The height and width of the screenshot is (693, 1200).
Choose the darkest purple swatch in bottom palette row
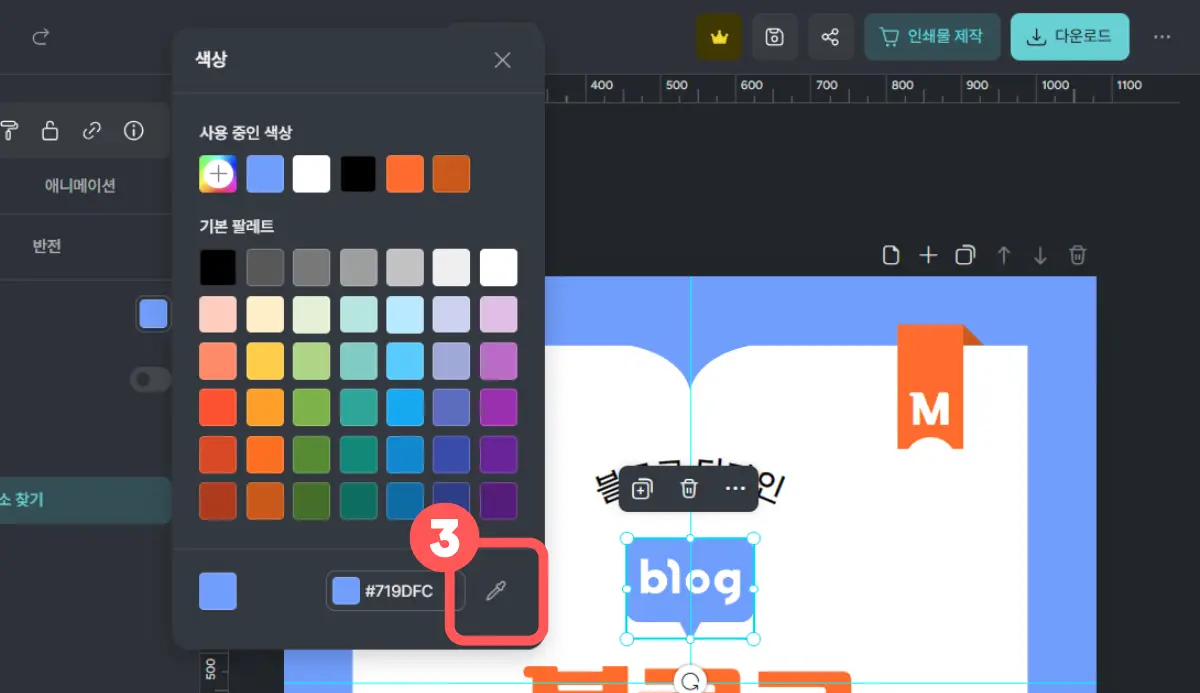(498, 501)
